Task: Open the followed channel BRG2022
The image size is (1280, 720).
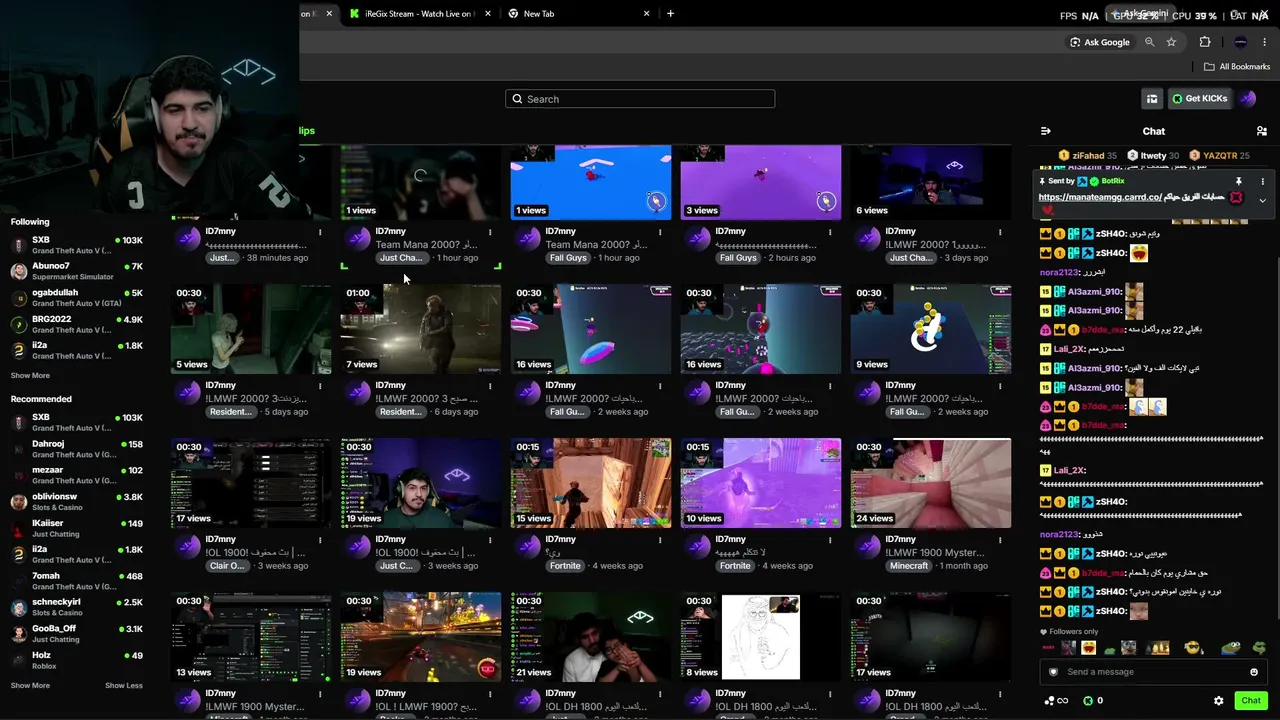Action: click(77, 324)
